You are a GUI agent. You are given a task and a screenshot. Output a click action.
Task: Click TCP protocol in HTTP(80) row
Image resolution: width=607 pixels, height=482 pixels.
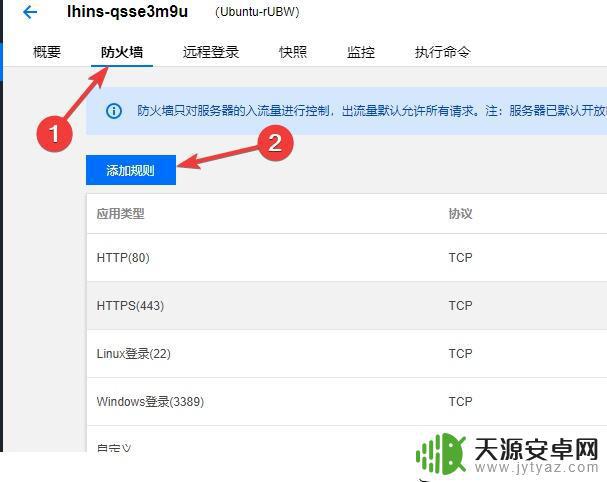[460, 257]
